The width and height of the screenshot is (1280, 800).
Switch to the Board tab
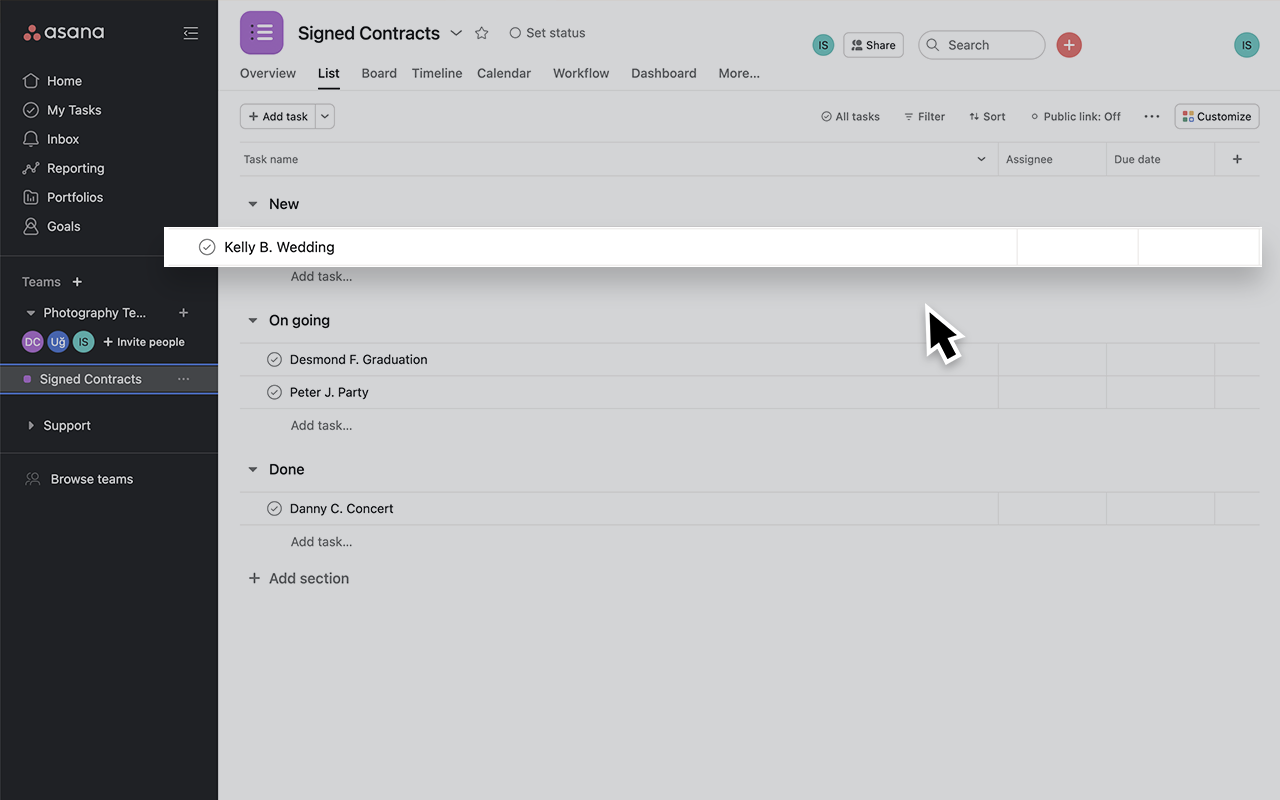[x=379, y=73]
